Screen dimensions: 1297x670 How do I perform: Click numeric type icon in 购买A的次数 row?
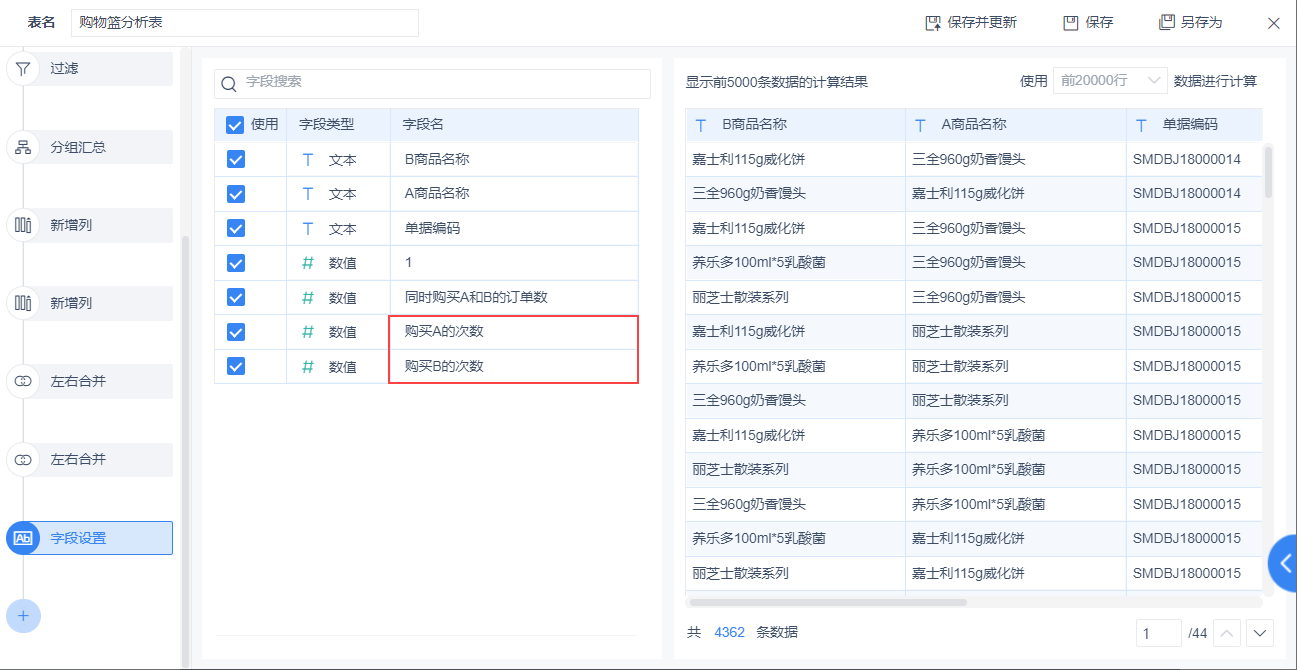[308, 332]
